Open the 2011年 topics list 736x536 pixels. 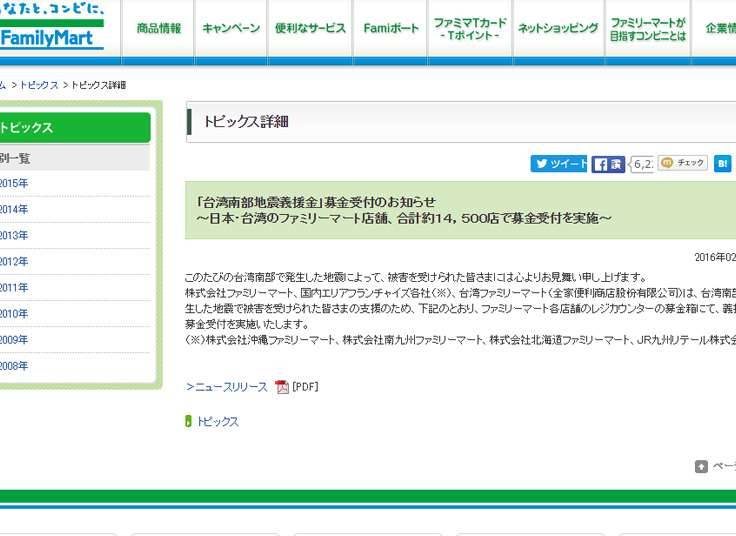click(14, 288)
